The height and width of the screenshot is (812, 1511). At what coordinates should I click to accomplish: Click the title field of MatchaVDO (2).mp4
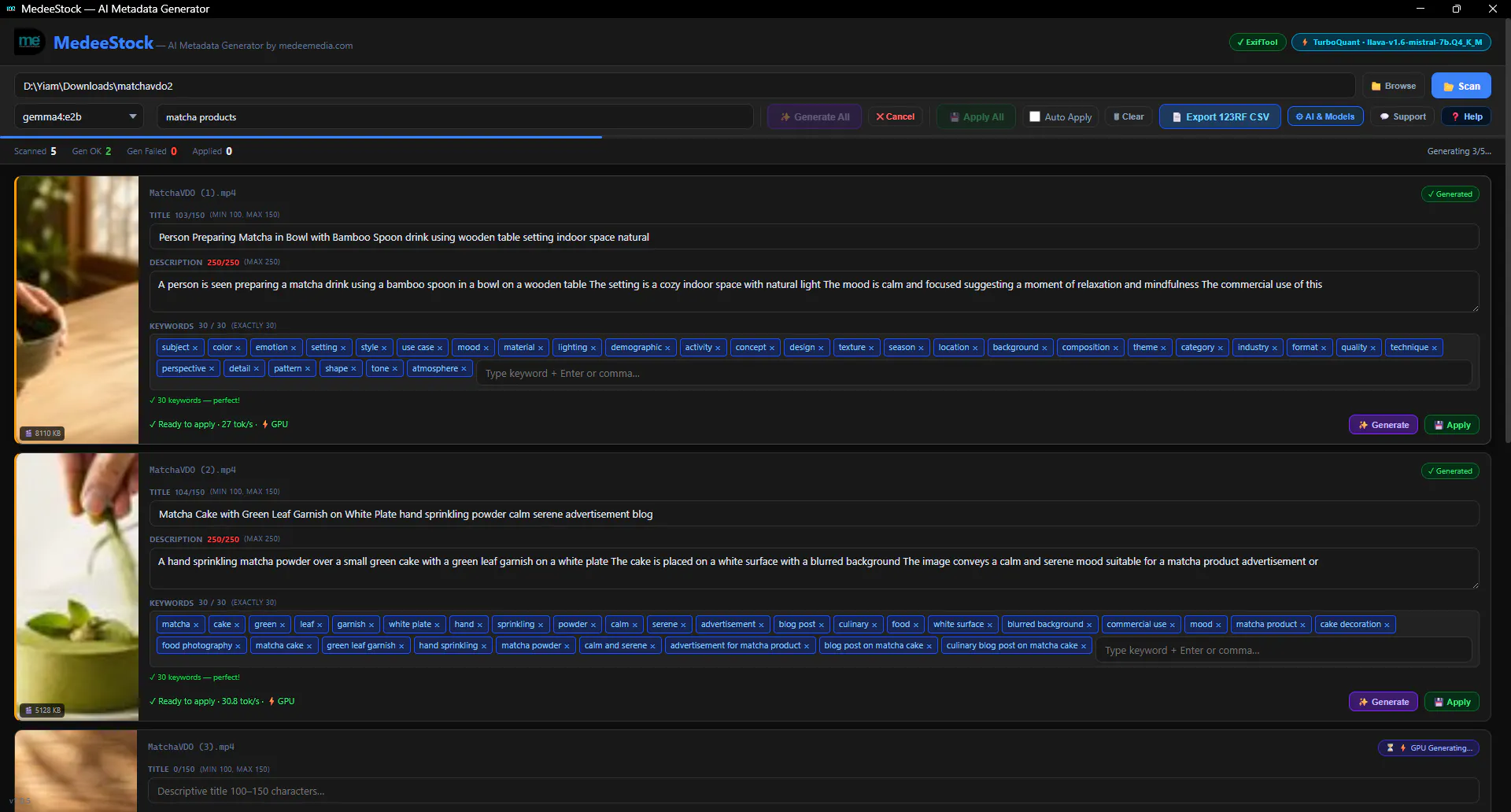click(814, 514)
